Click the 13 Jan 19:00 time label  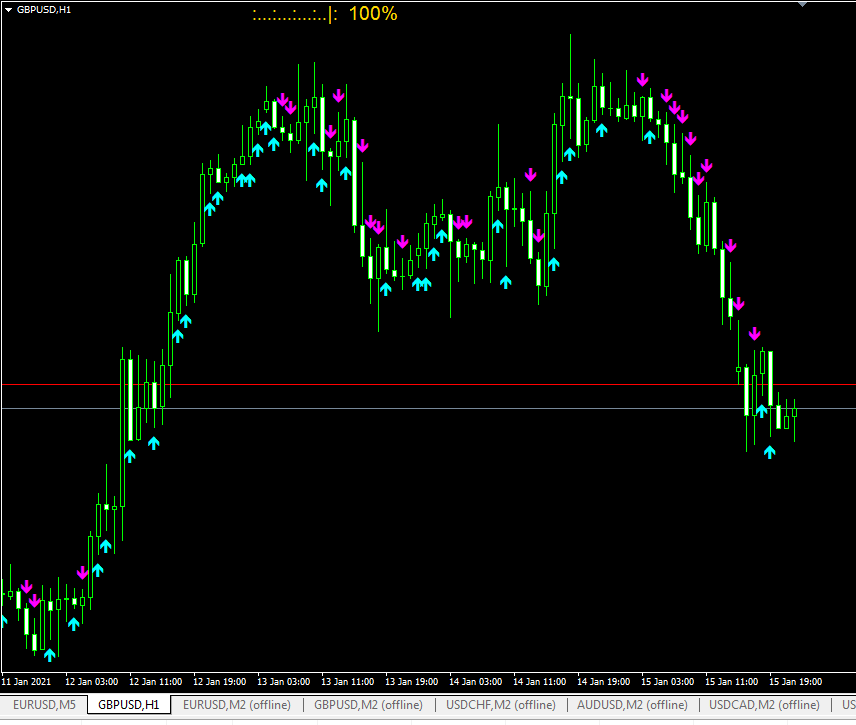pyautogui.click(x=412, y=682)
